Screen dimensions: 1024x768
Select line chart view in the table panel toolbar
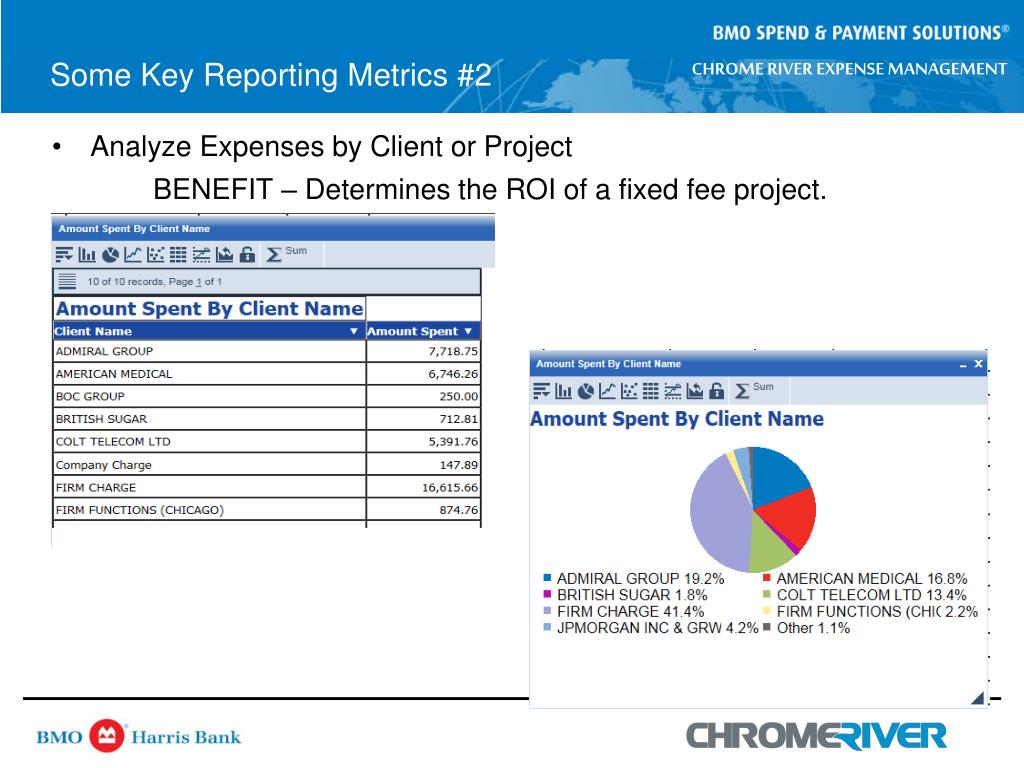click(133, 255)
